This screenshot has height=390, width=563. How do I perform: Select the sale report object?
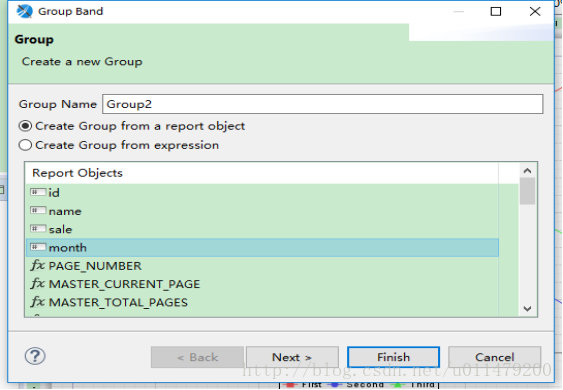(262, 229)
